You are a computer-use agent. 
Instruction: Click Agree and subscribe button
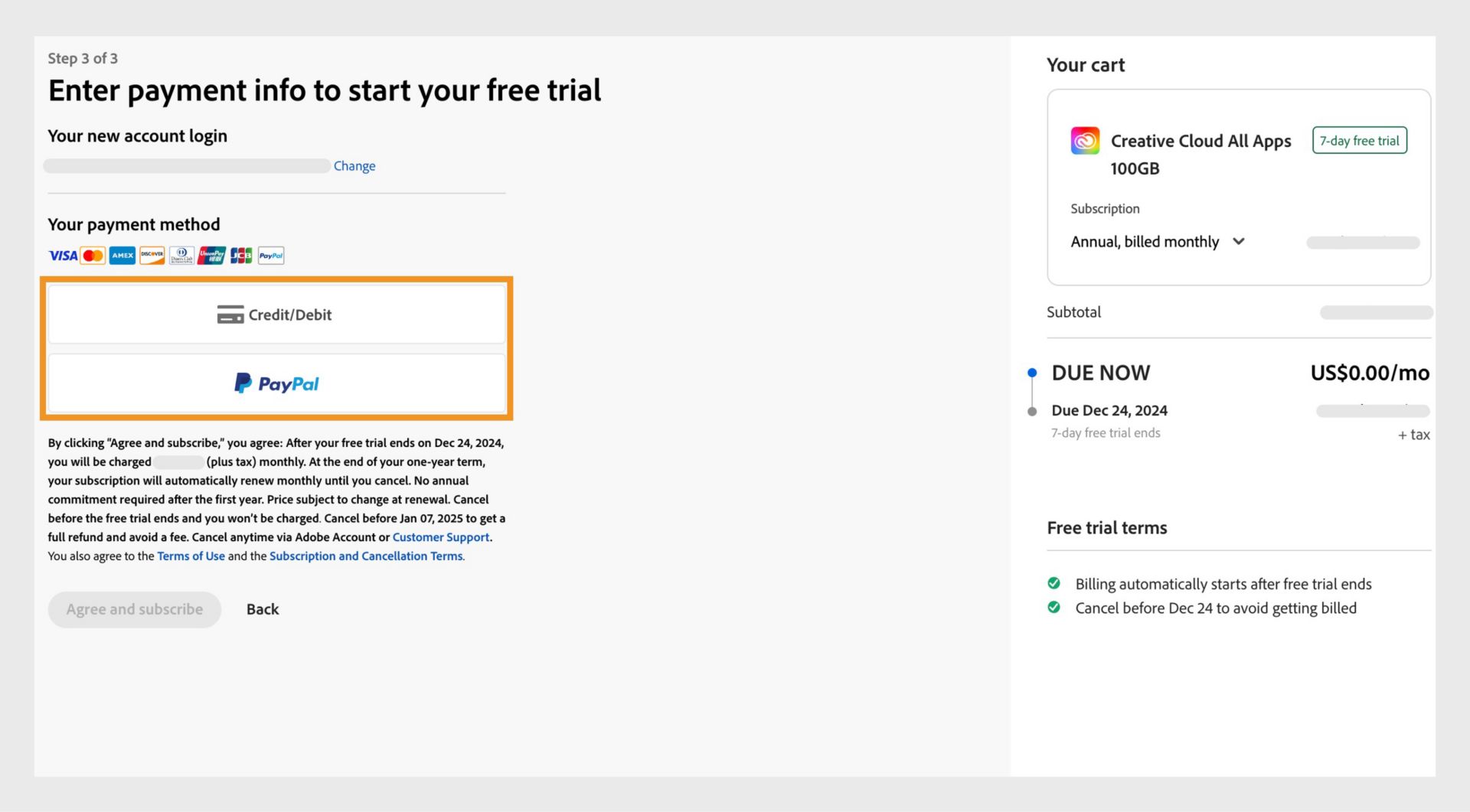tap(135, 609)
